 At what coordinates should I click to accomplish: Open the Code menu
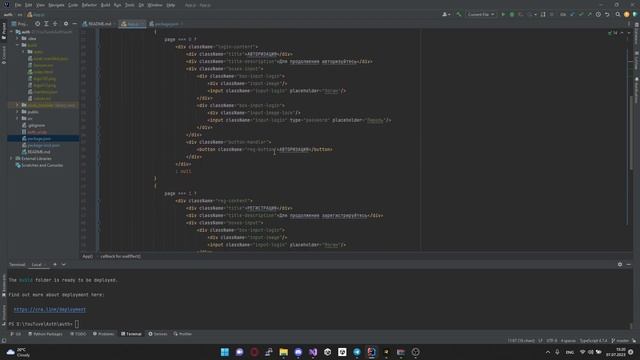tap(73, 5)
